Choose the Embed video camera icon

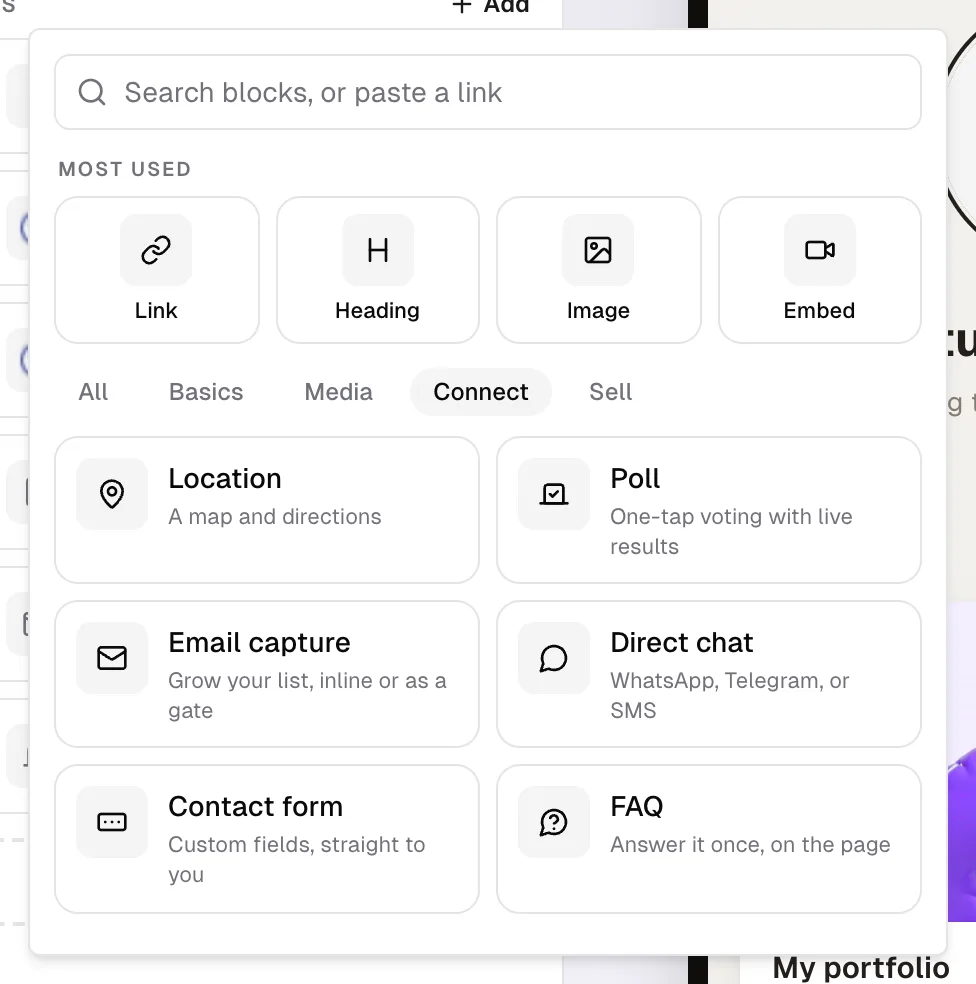(819, 250)
